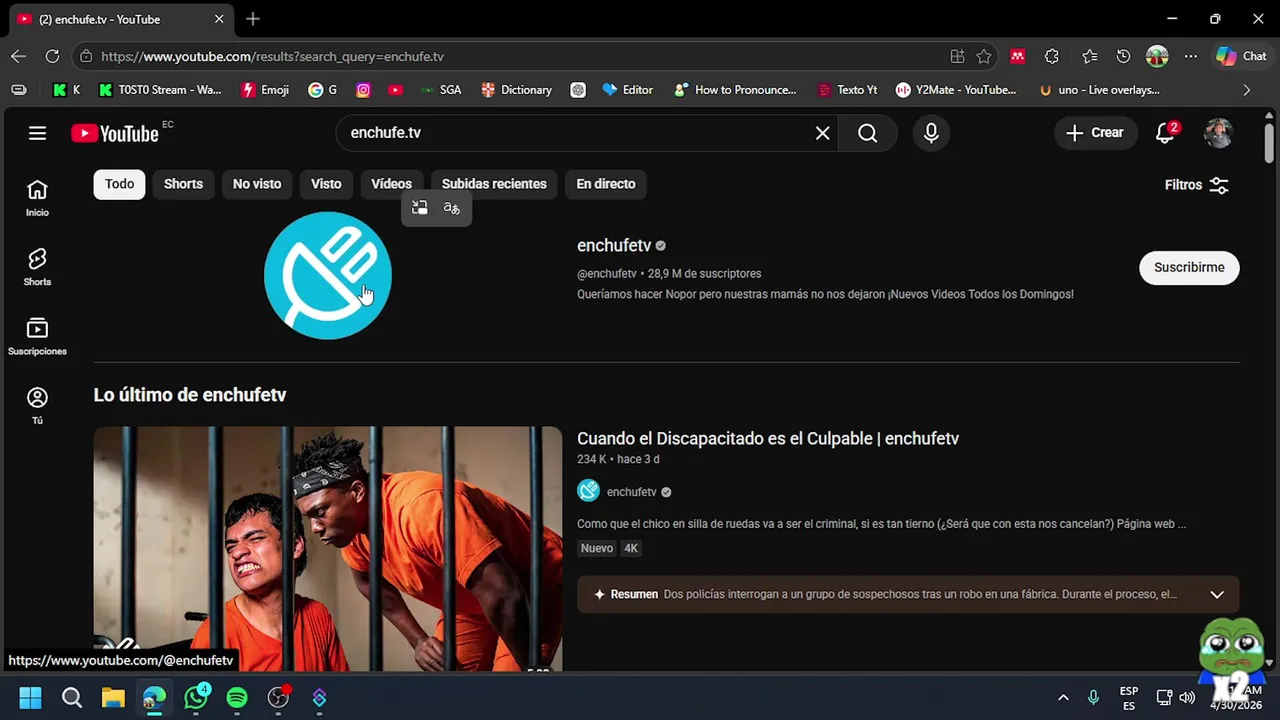
Task: View site information icon in the address bar
Action: [86, 56]
